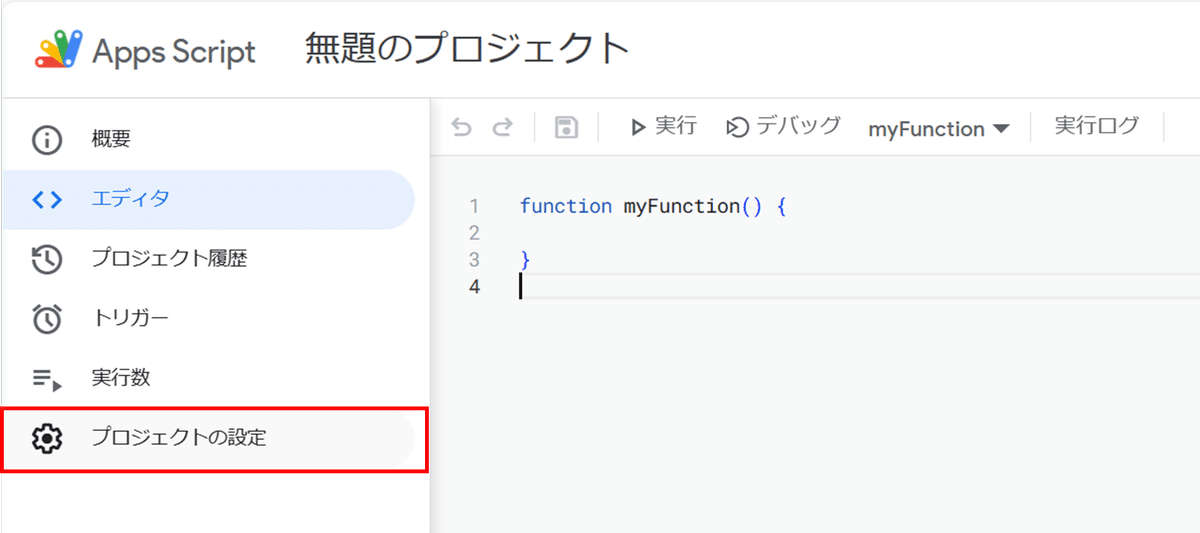Click the プロジェクトの設定 gear icon
This screenshot has height=533, width=1200.
(x=47, y=438)
